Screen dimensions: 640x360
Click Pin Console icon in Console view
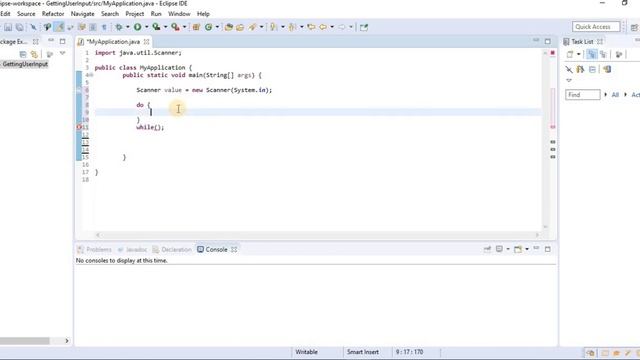[x=487, y=249]
